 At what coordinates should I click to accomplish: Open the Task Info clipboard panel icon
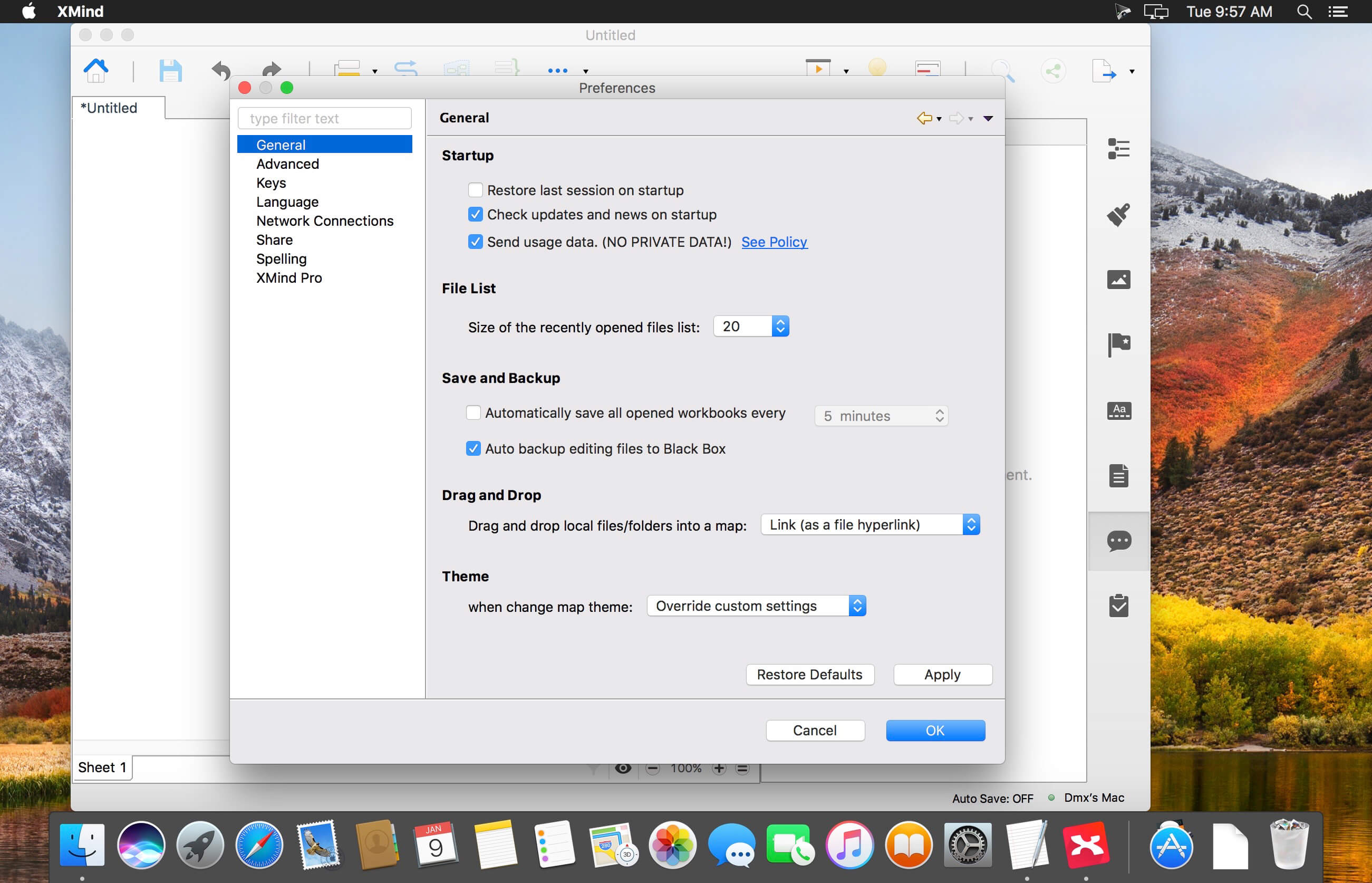1119,606
